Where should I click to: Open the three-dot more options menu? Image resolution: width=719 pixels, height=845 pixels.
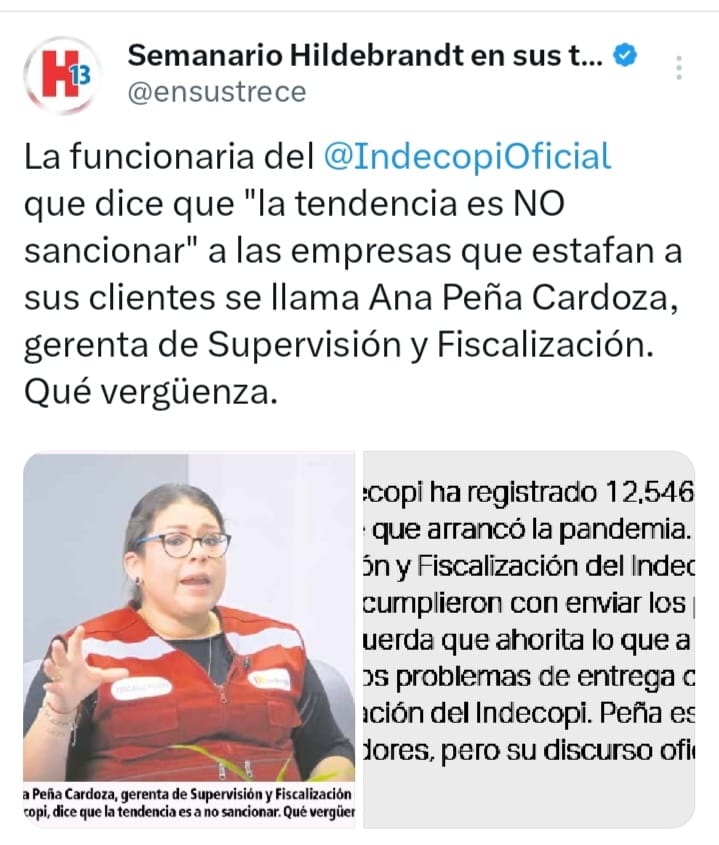coord(679,68)
